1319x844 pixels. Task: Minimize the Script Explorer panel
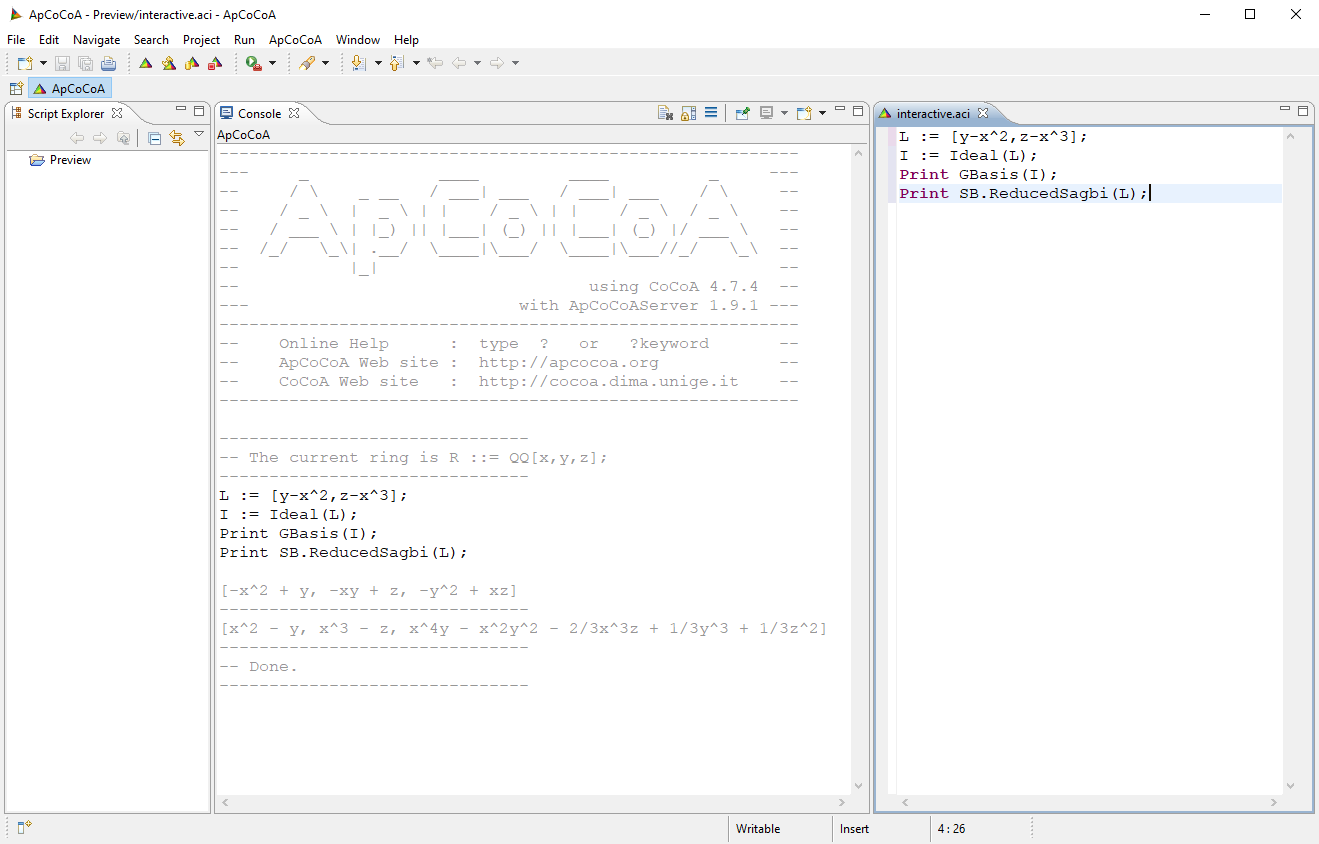point(181,110)
